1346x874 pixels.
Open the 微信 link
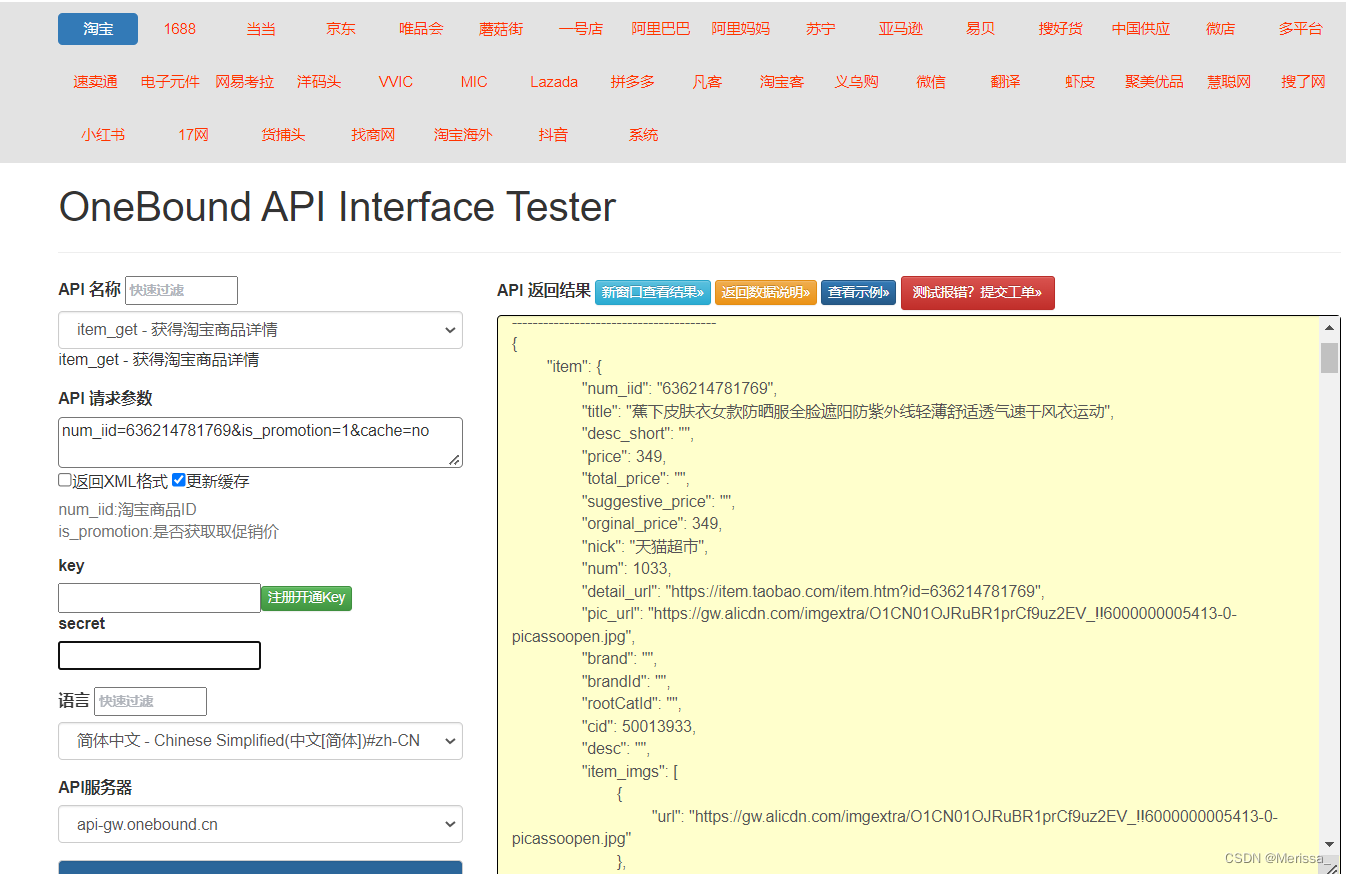pos(931,82)
